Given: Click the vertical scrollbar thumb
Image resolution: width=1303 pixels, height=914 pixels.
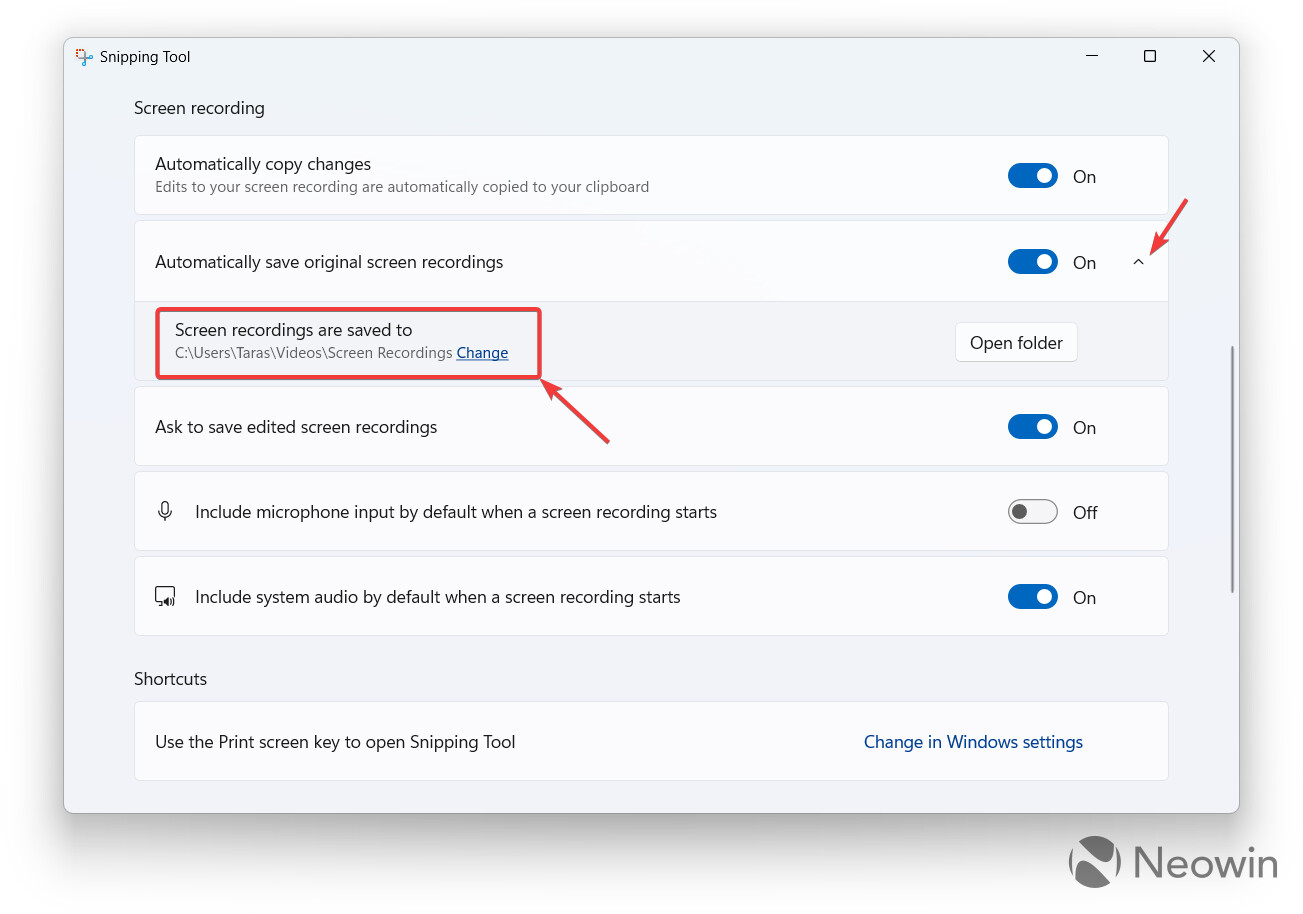Looking at the screenshot, I should point(1233,468).
